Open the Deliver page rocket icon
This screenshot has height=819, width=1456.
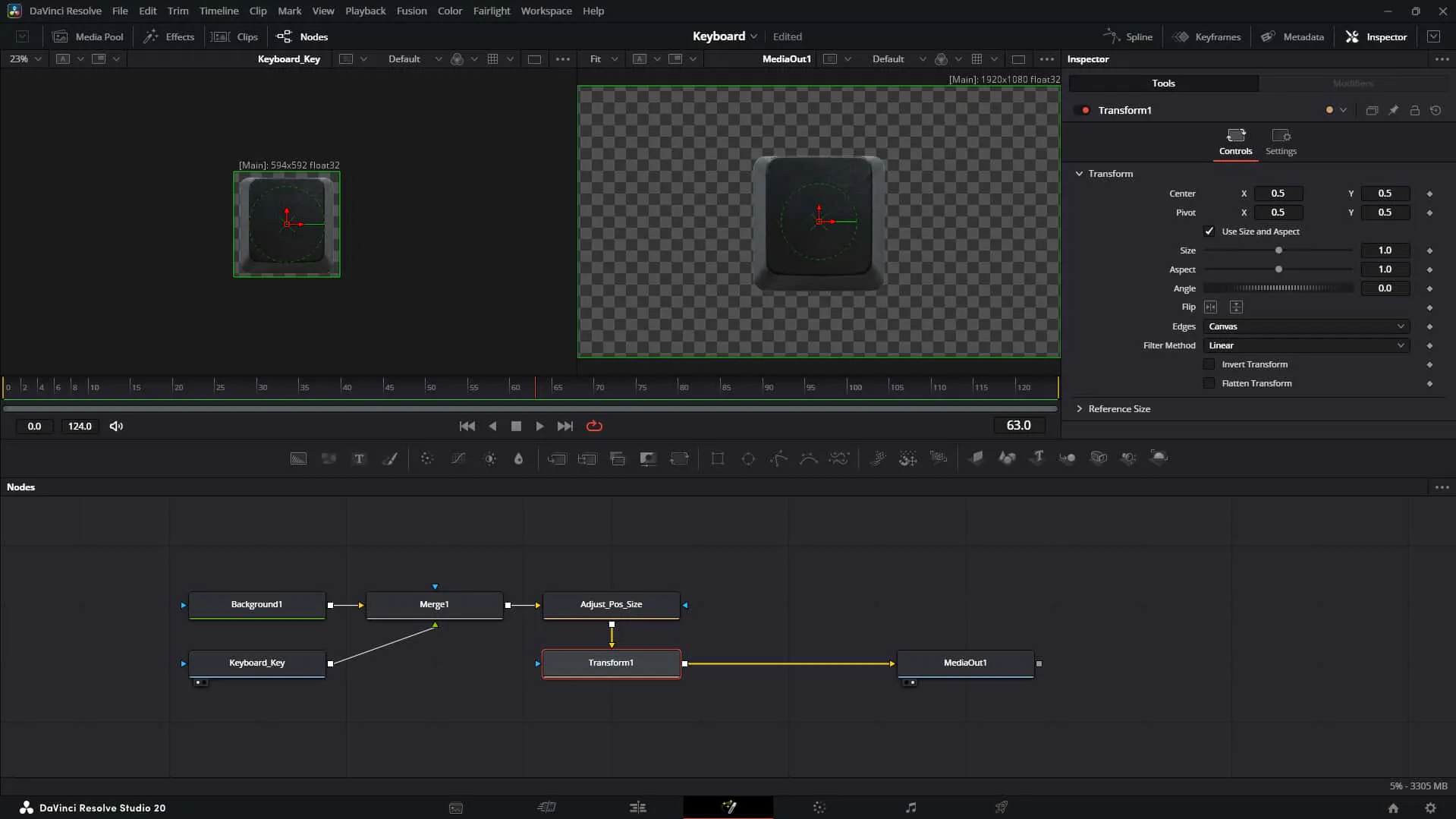pyautogui.click(x=1002, y=807)
